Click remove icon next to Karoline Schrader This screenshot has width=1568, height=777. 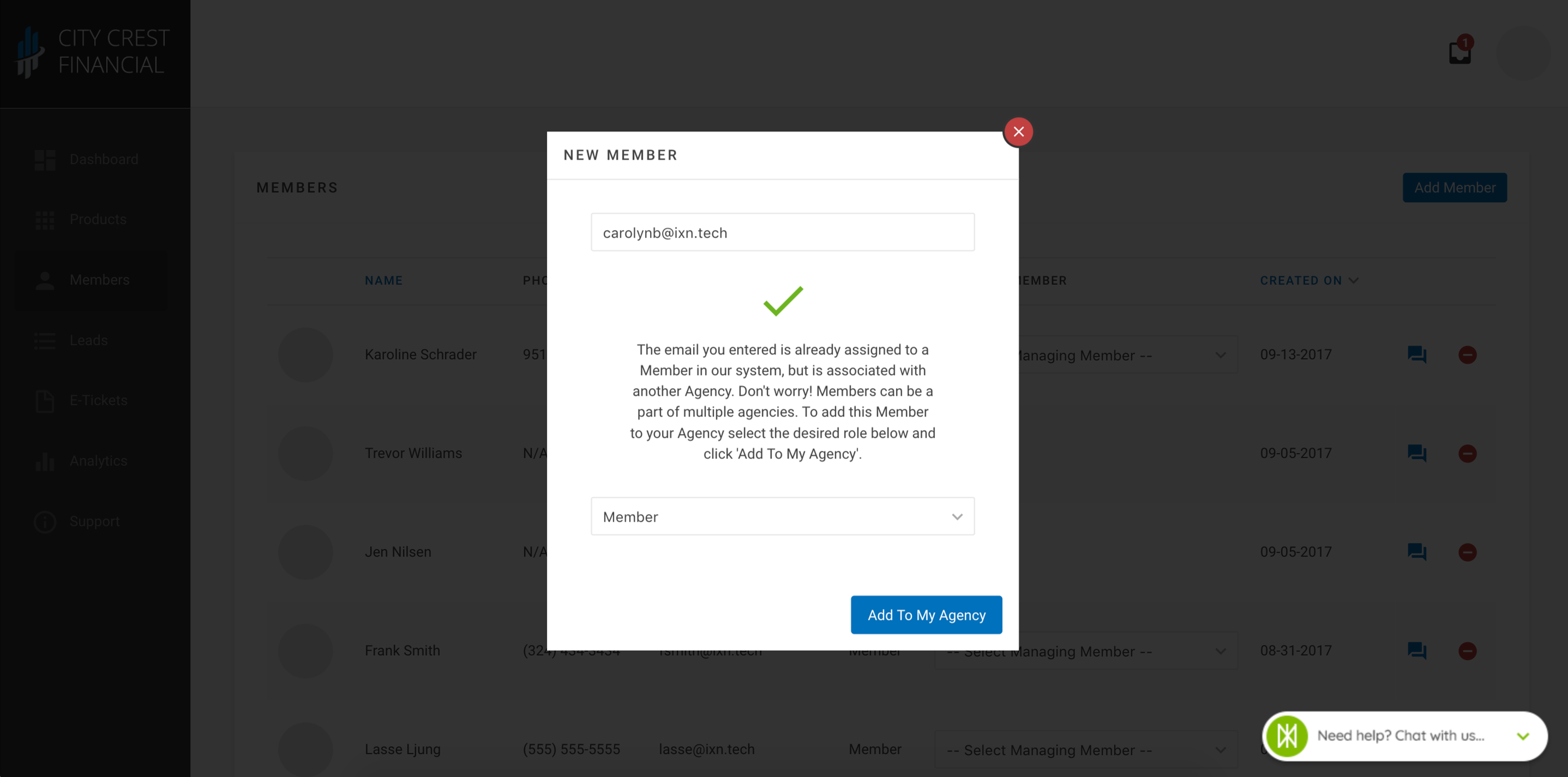coord(1467,355)
